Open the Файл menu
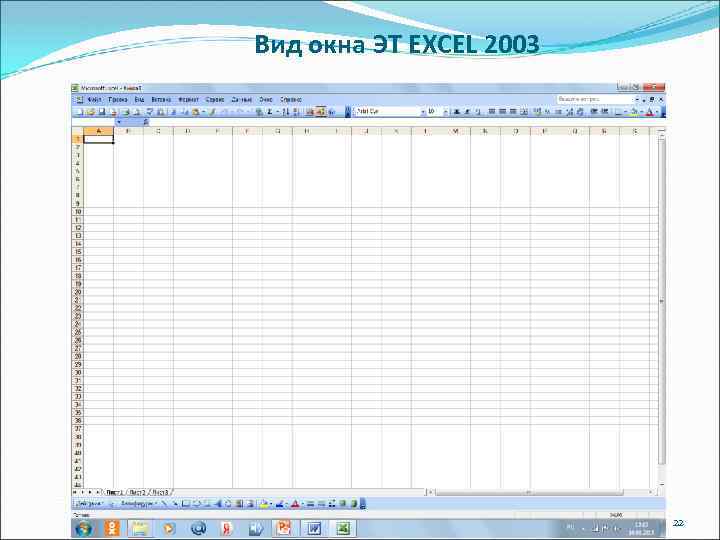The width and height of the screenshot is (720, 540). [x=94, y=99]
